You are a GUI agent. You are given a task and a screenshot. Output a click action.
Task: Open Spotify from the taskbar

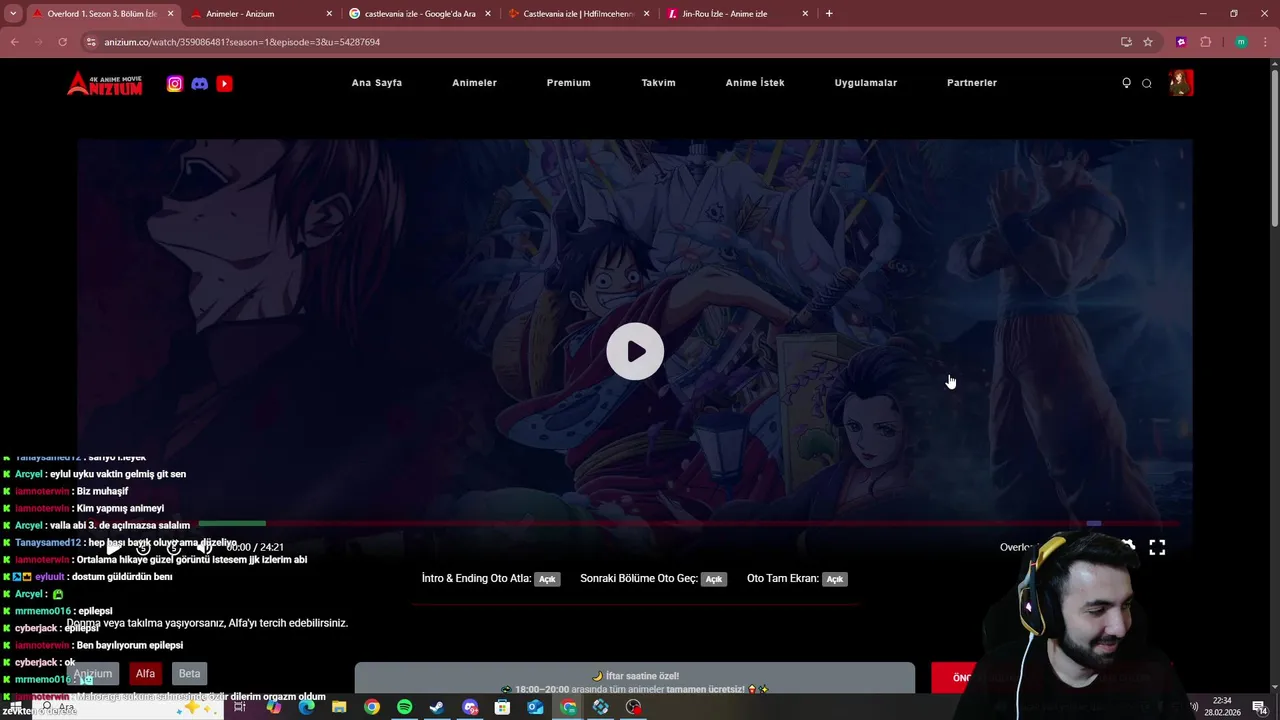point(404,707)
